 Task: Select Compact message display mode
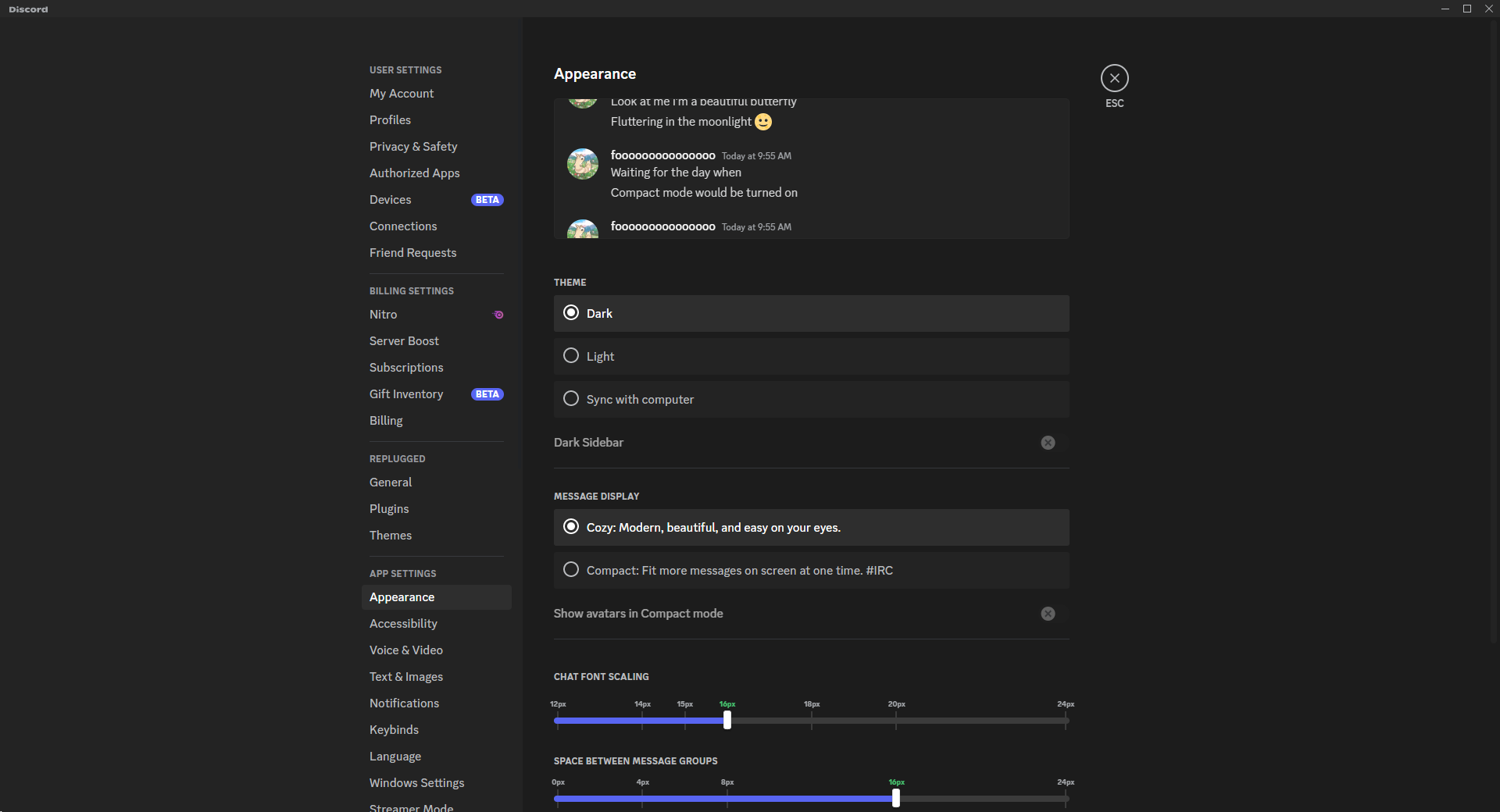coord(811,571)
